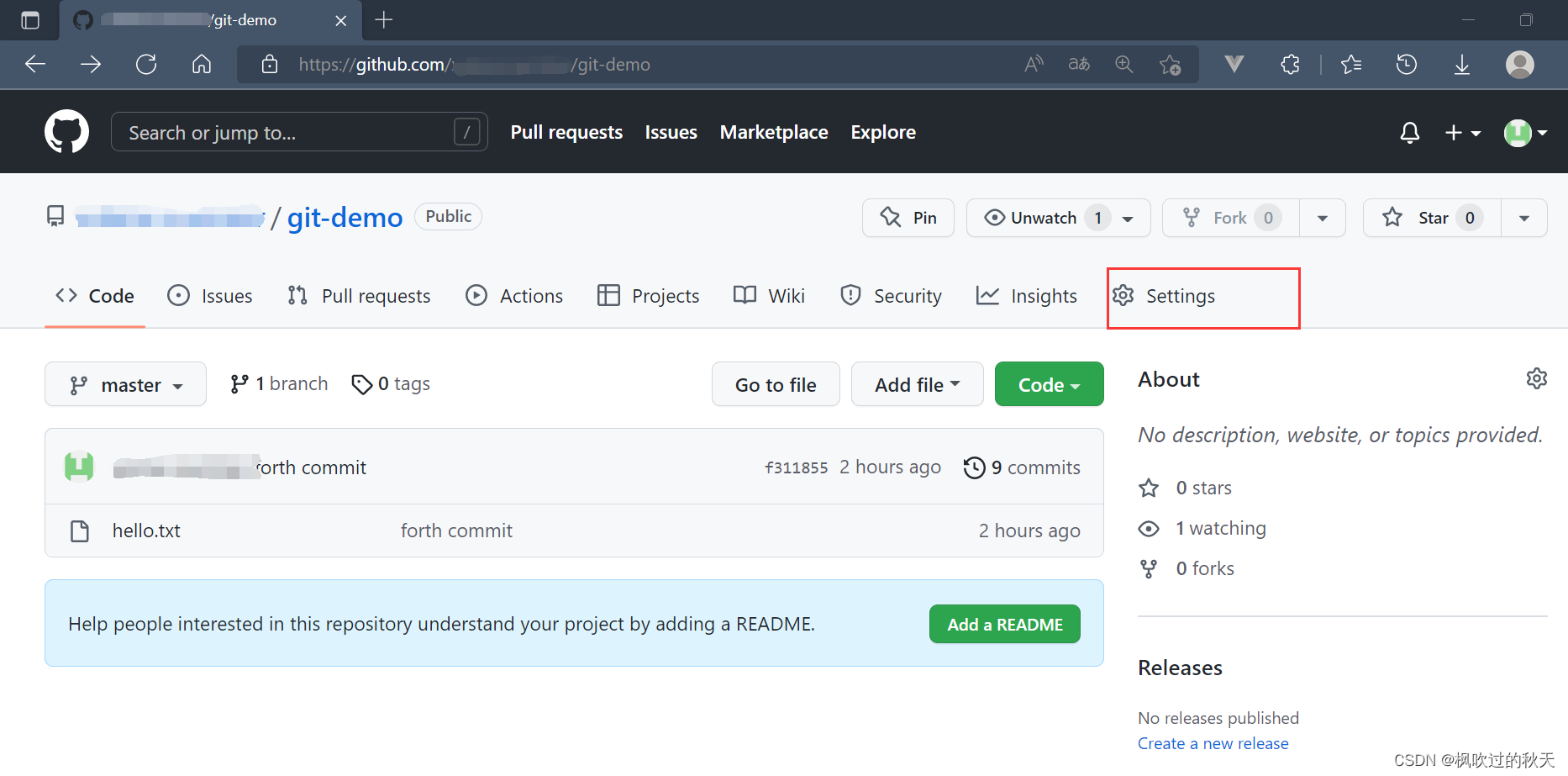Open the read aloud icon in address bar
Viewport: 1568px width, 776px height.
pos(1034,64)
